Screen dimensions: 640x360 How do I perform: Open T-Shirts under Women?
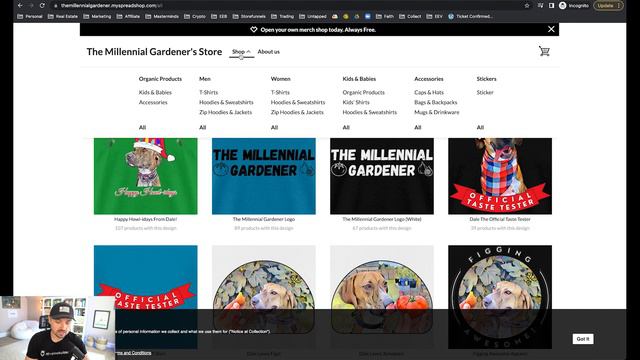pyautogui.click(x=280, y=93)
